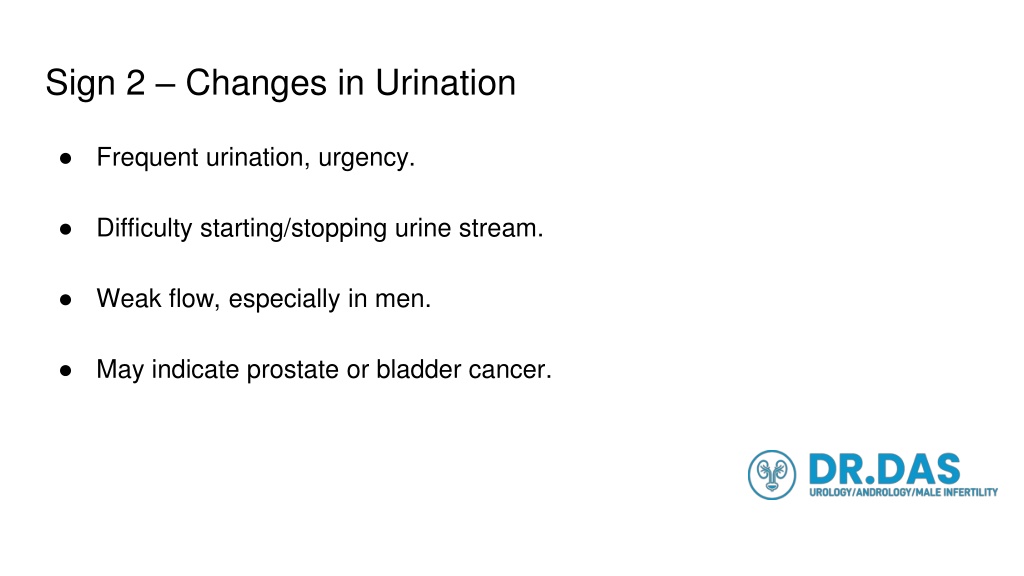Click the word 'Changes' in the title
Image resolution: width=1024 pixels, height=576 pixels.
pos(256,84)
